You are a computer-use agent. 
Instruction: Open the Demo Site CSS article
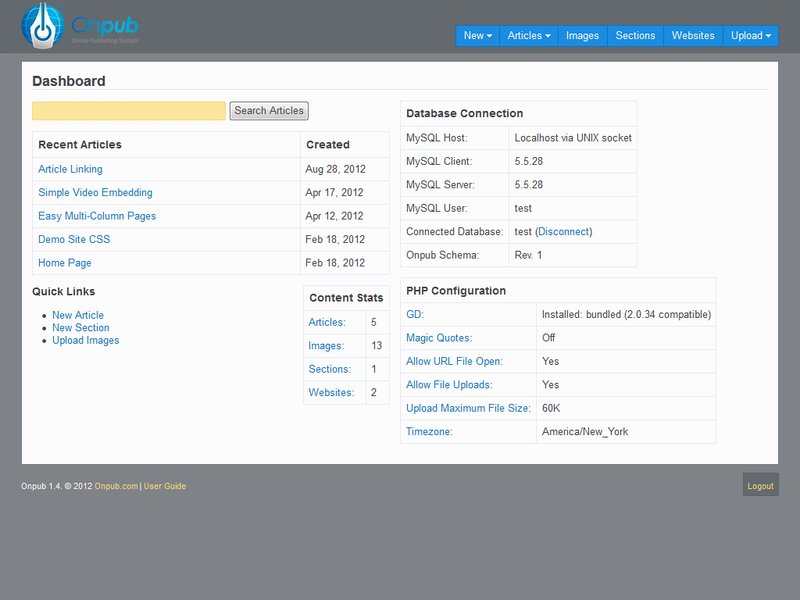(74, 239)
